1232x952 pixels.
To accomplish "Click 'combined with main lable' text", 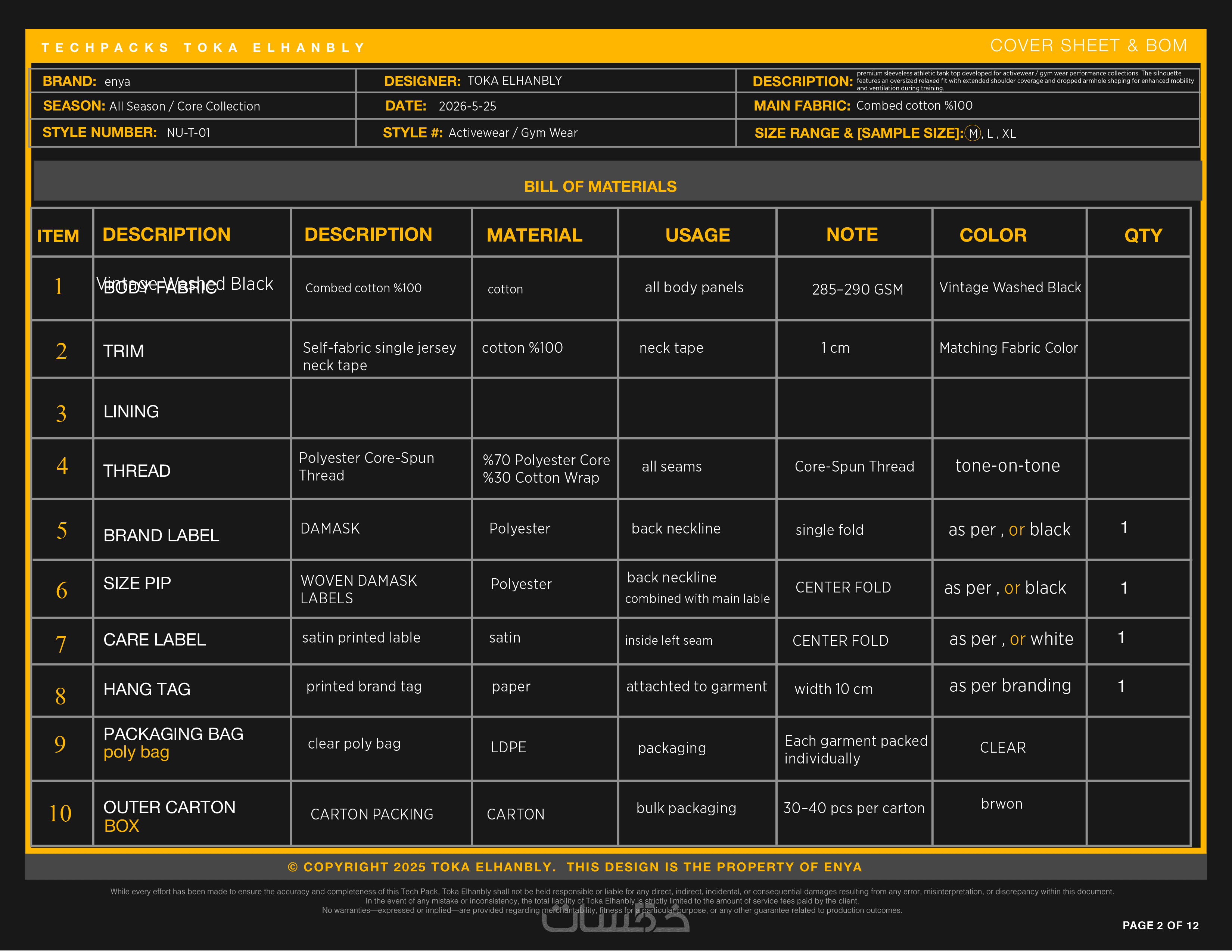I will (x=697, y=598).
